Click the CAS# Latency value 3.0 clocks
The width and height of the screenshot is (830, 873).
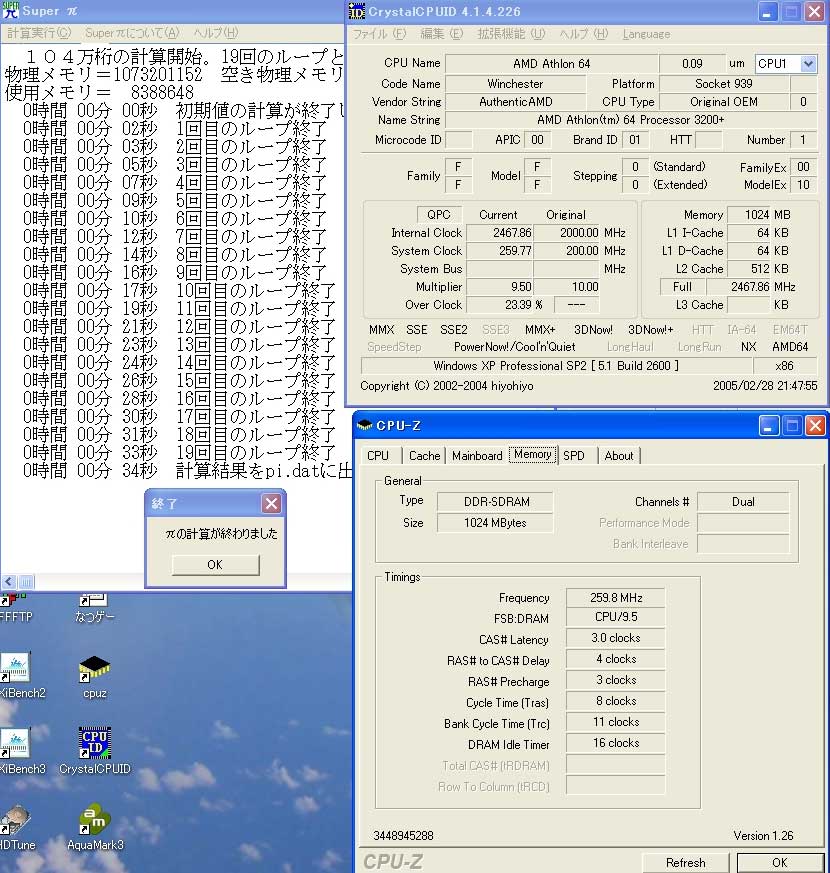pos(616,638)
